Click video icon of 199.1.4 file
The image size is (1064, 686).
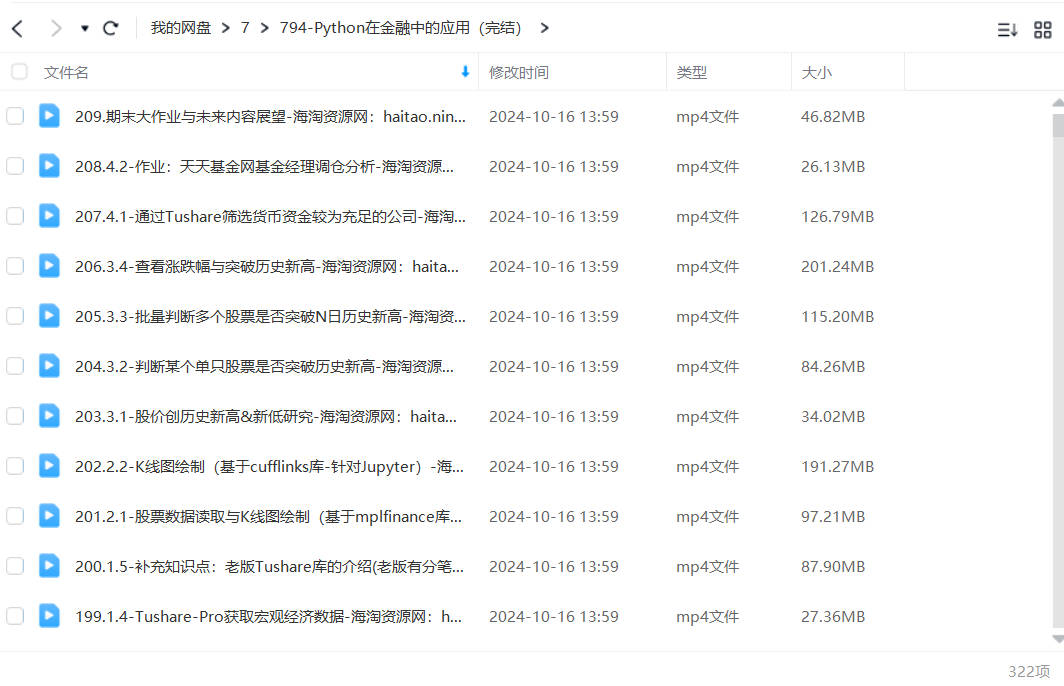(x=49, y=615)
